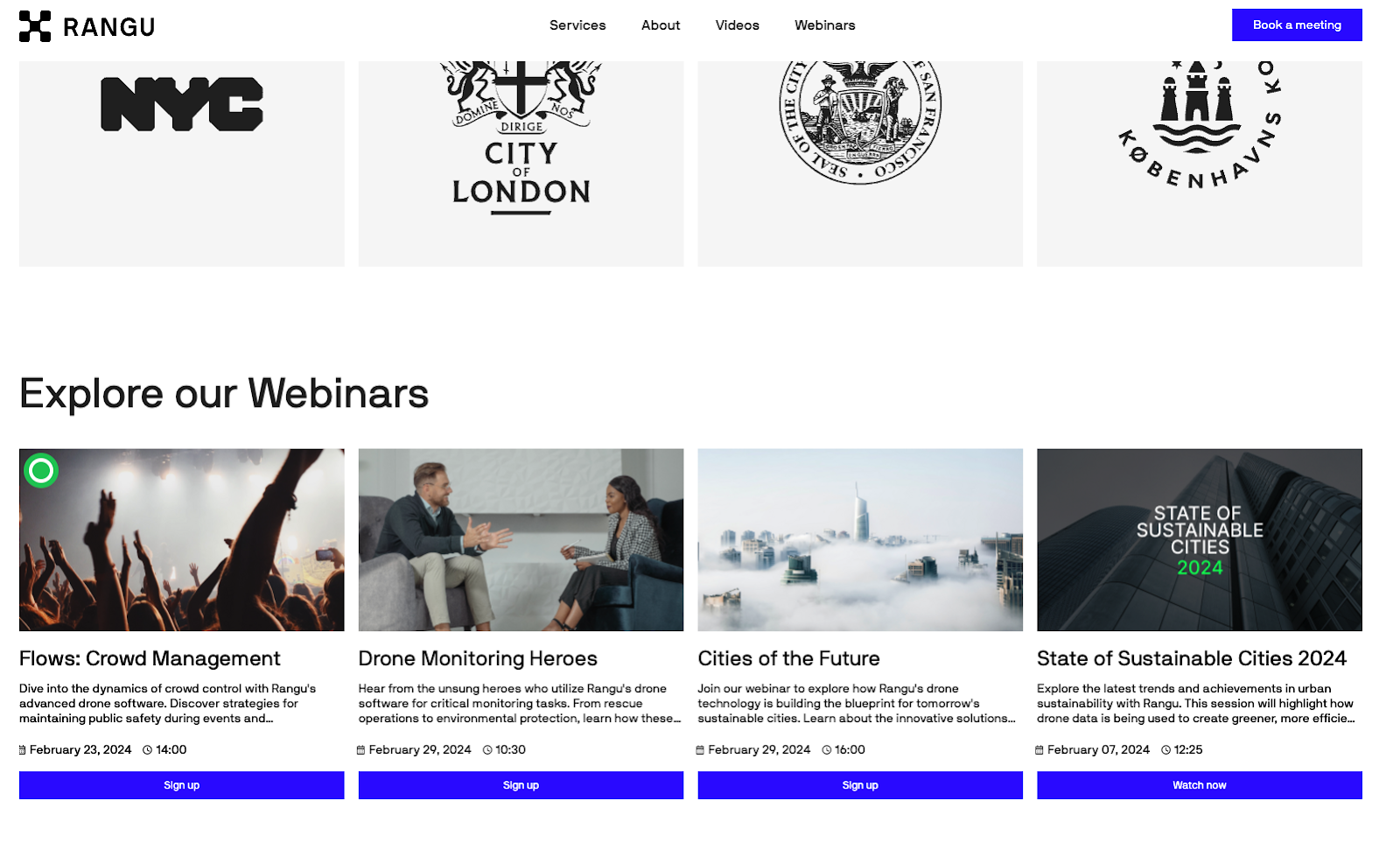Click the clock icon beside 12:25
Screen dimensions: 1400x850
1165,750
